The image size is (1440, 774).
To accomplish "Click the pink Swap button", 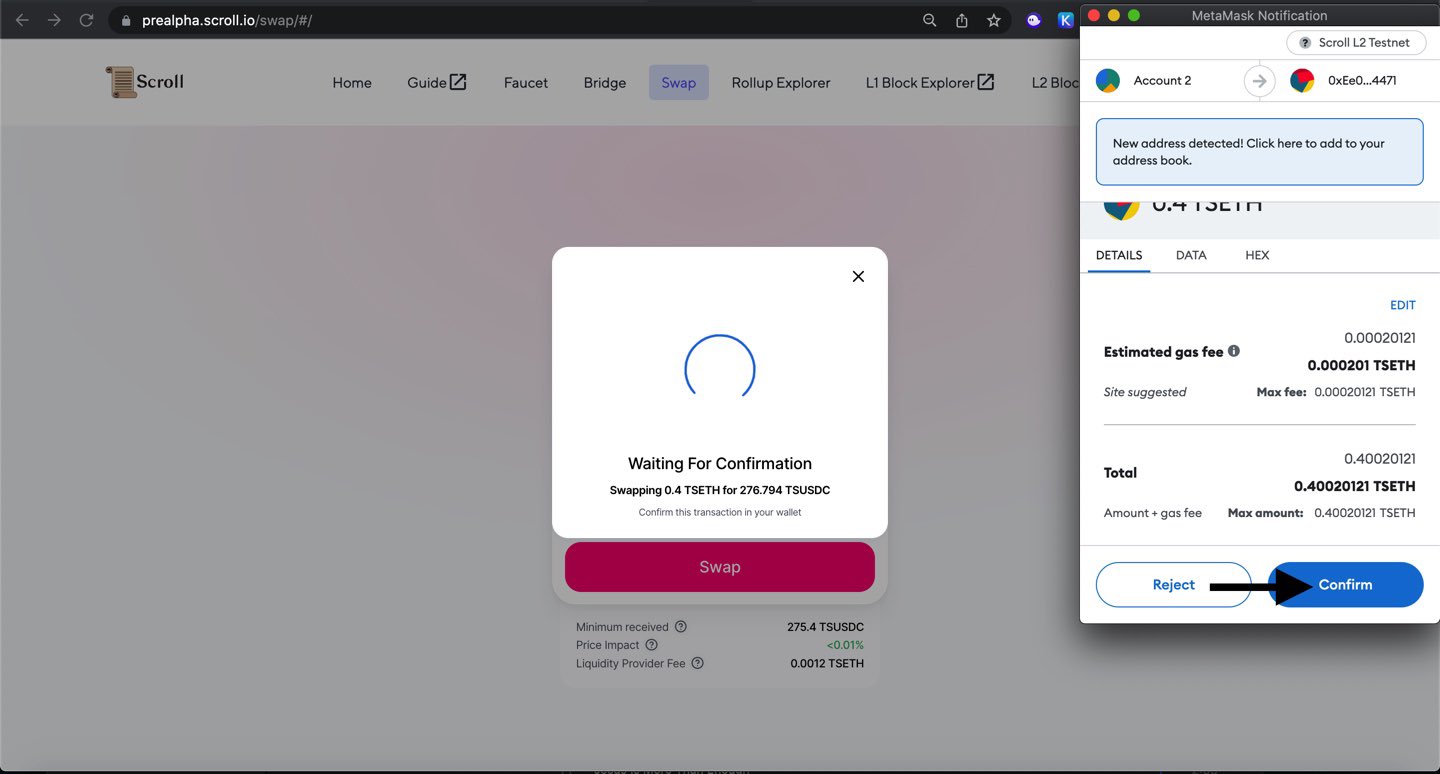I will click(720, 567).
